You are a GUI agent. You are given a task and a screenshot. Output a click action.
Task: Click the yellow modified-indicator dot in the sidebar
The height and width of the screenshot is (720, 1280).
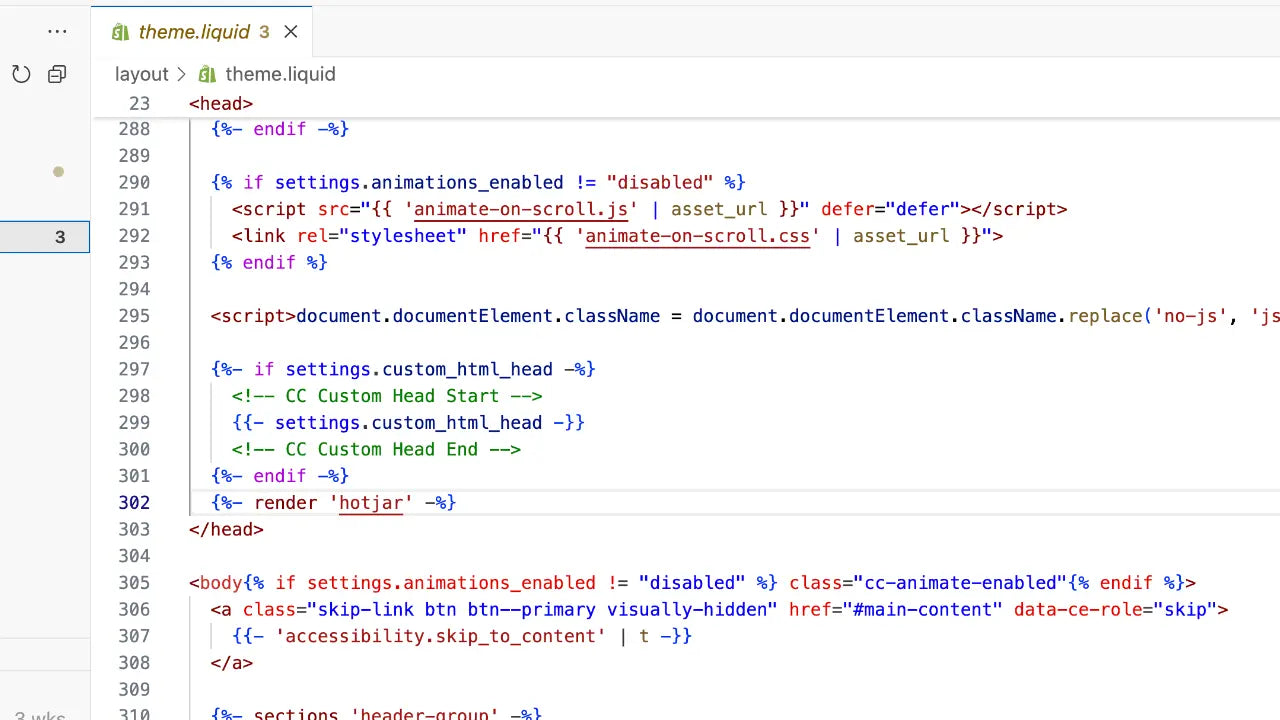(58, 171)
